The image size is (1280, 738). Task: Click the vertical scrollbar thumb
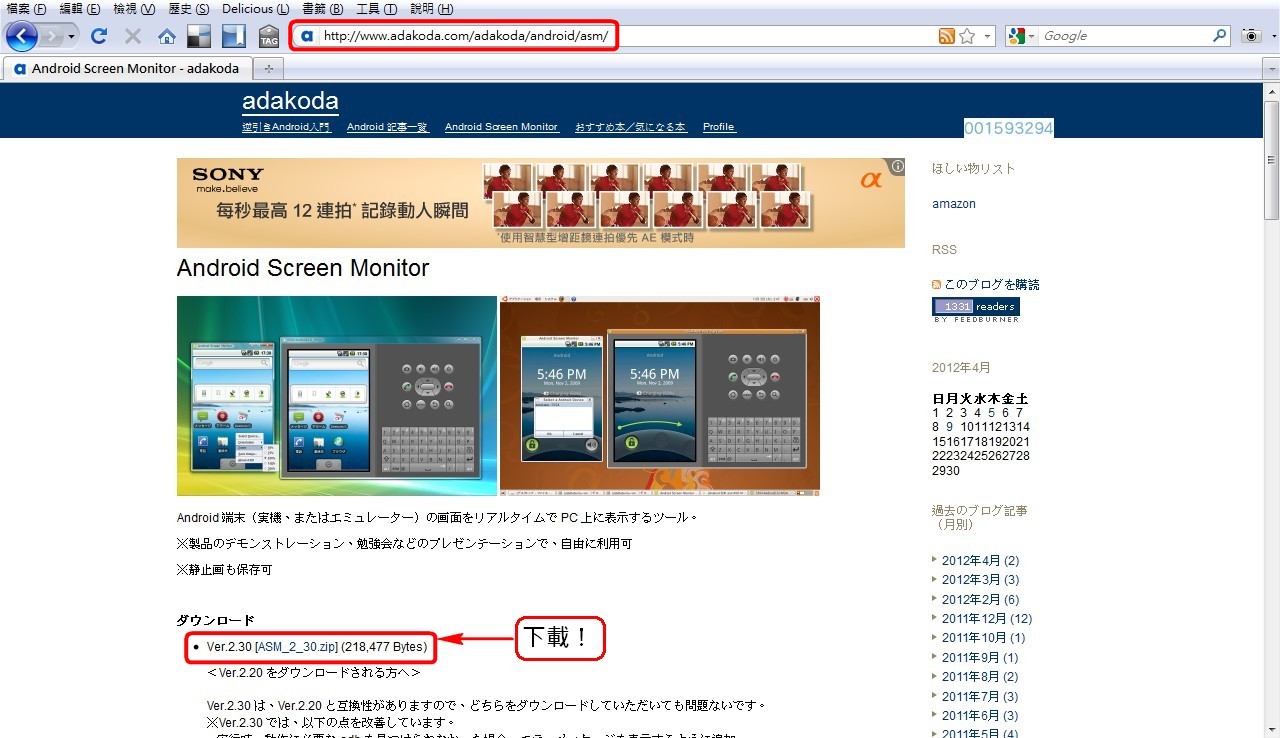point(1271,160)
